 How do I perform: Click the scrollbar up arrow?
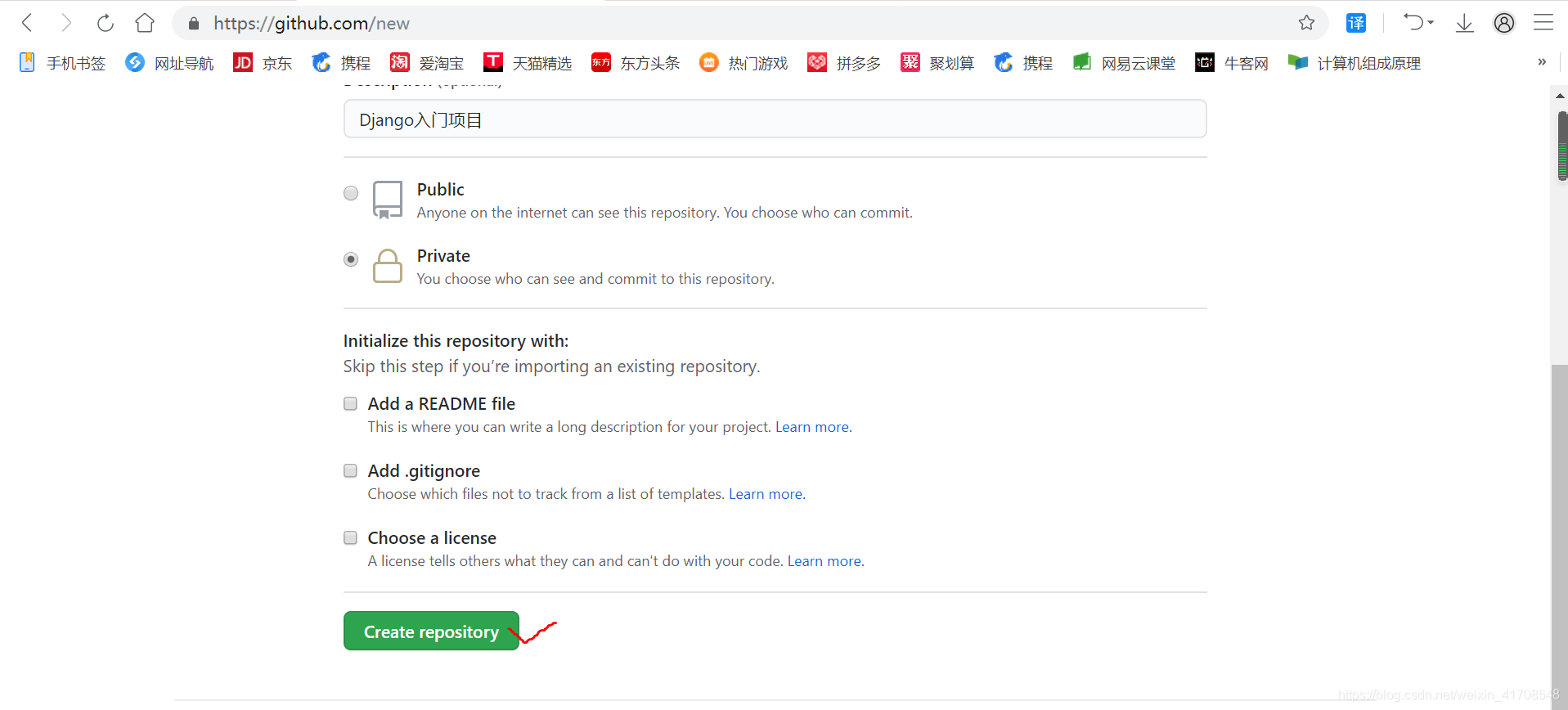(x=1561, y=96)
